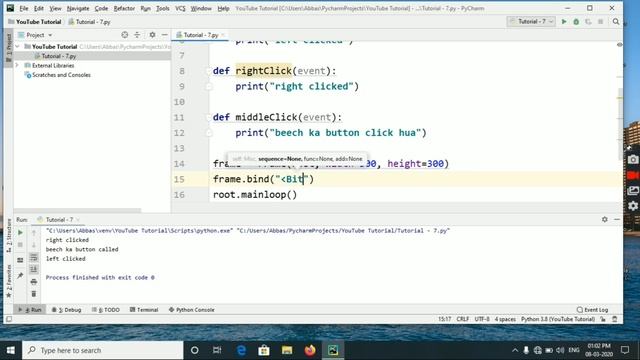Clear the Run console with trash icon

[x=34, y=294]
